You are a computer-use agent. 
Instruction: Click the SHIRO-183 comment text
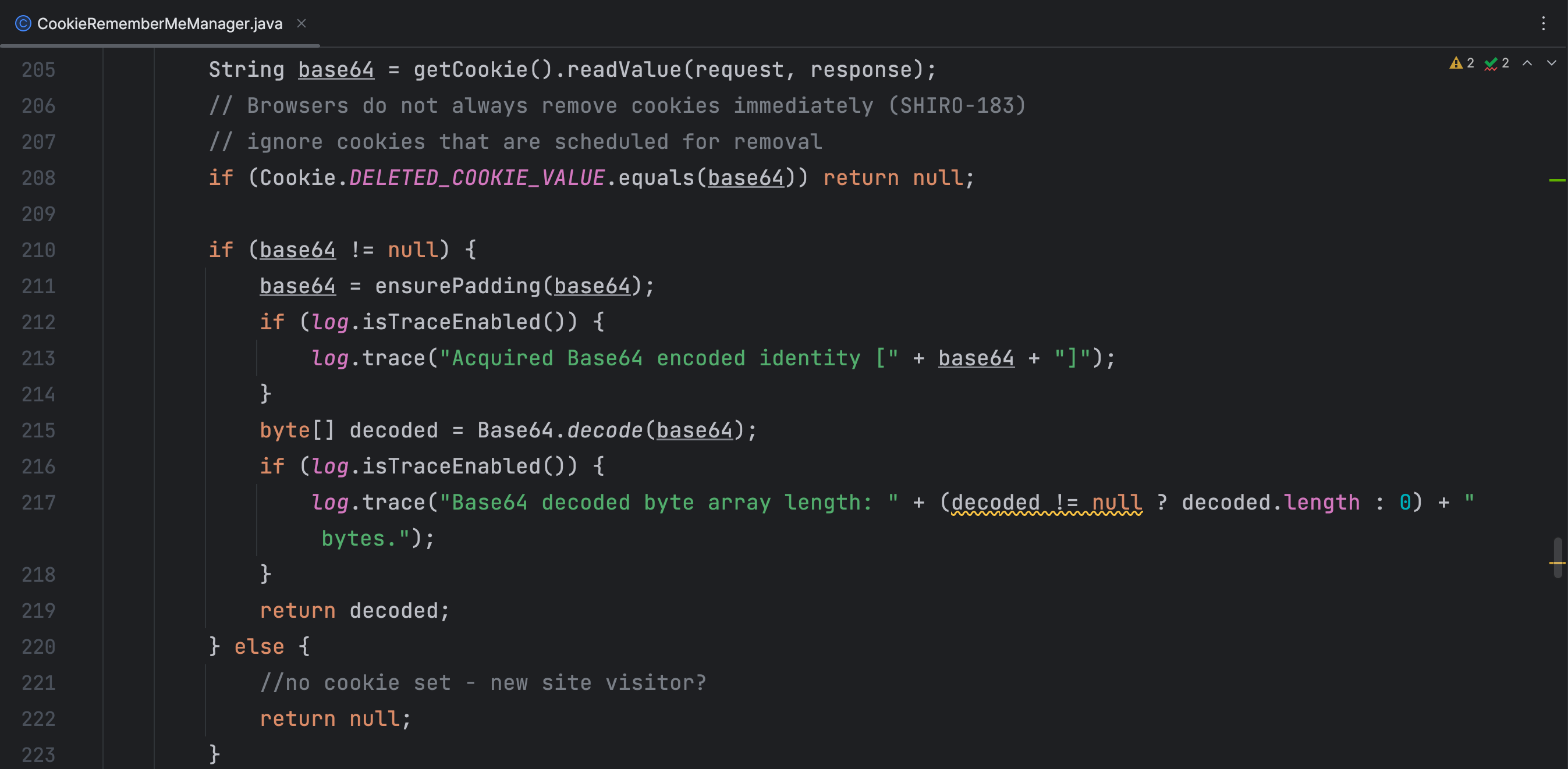point(956,106)
